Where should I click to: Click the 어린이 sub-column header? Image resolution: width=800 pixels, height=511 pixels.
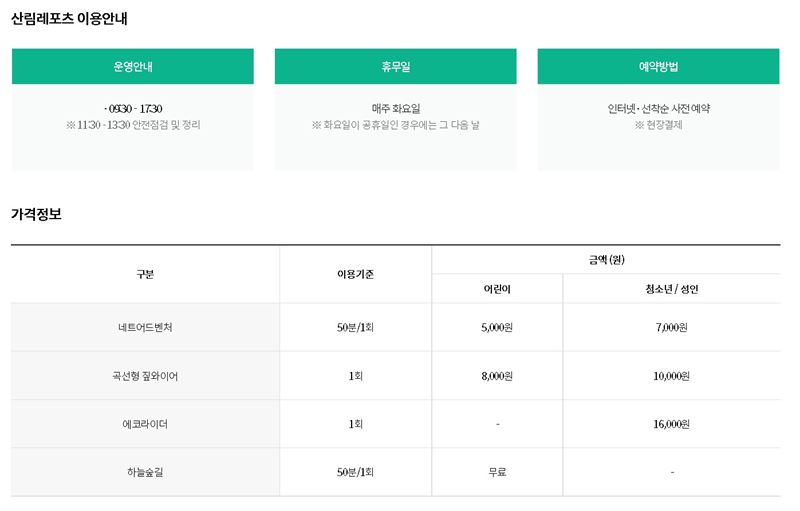click(x=497, y=289)
